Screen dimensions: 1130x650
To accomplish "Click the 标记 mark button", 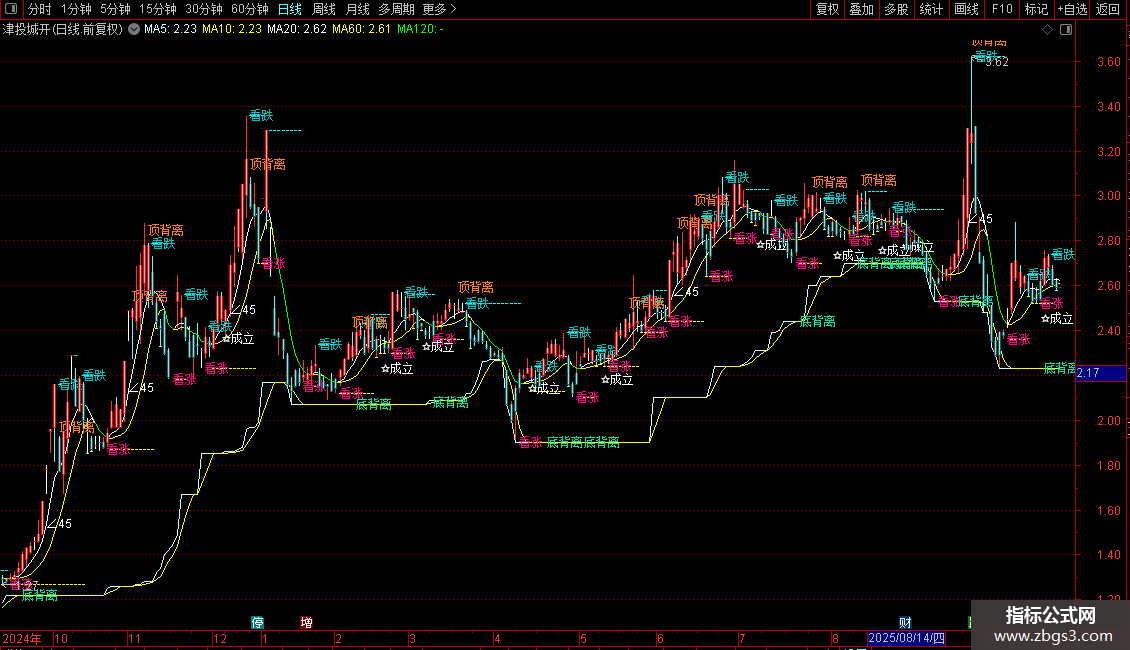I will coord(1036,9).
